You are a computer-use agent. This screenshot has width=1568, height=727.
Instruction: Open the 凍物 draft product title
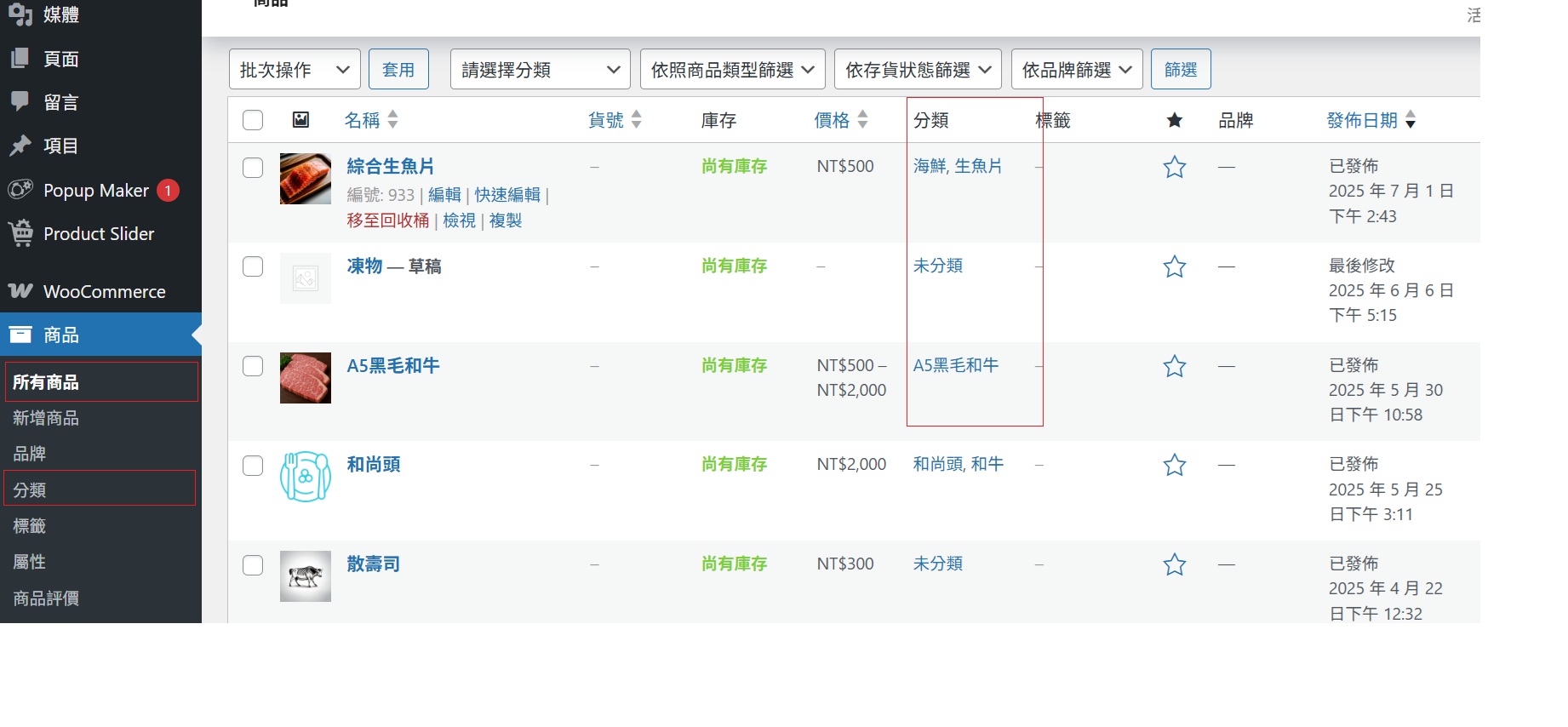365,266
